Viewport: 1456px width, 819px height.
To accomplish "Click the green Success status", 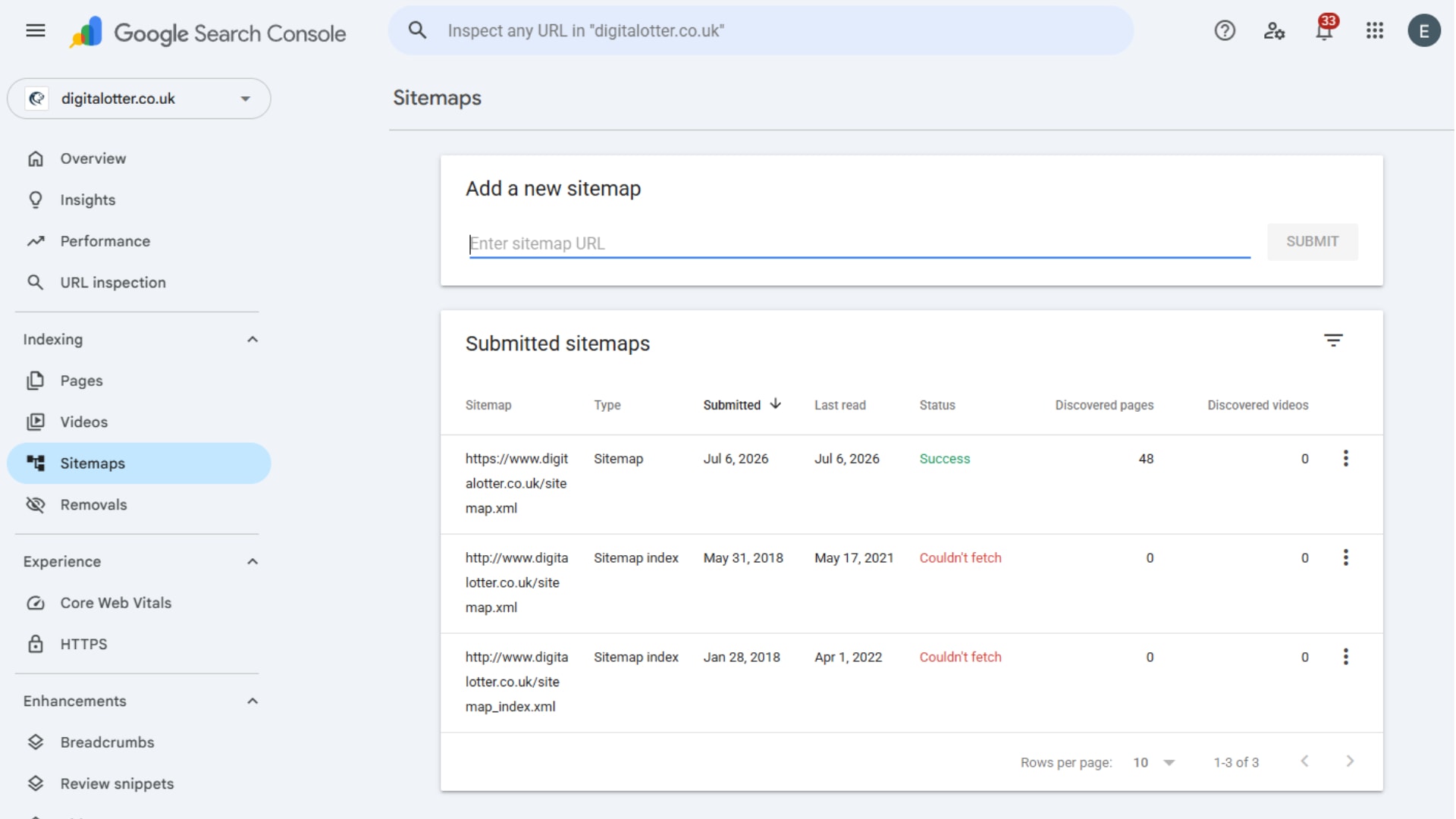I will point(944,459).
